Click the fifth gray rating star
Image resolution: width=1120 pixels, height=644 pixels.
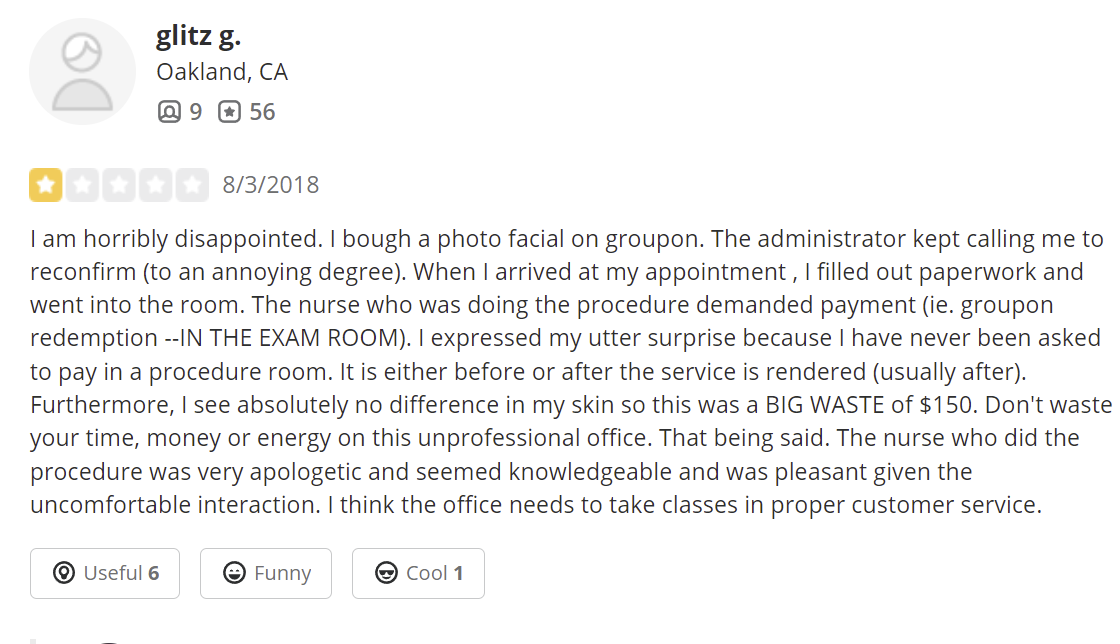(192, 185)
